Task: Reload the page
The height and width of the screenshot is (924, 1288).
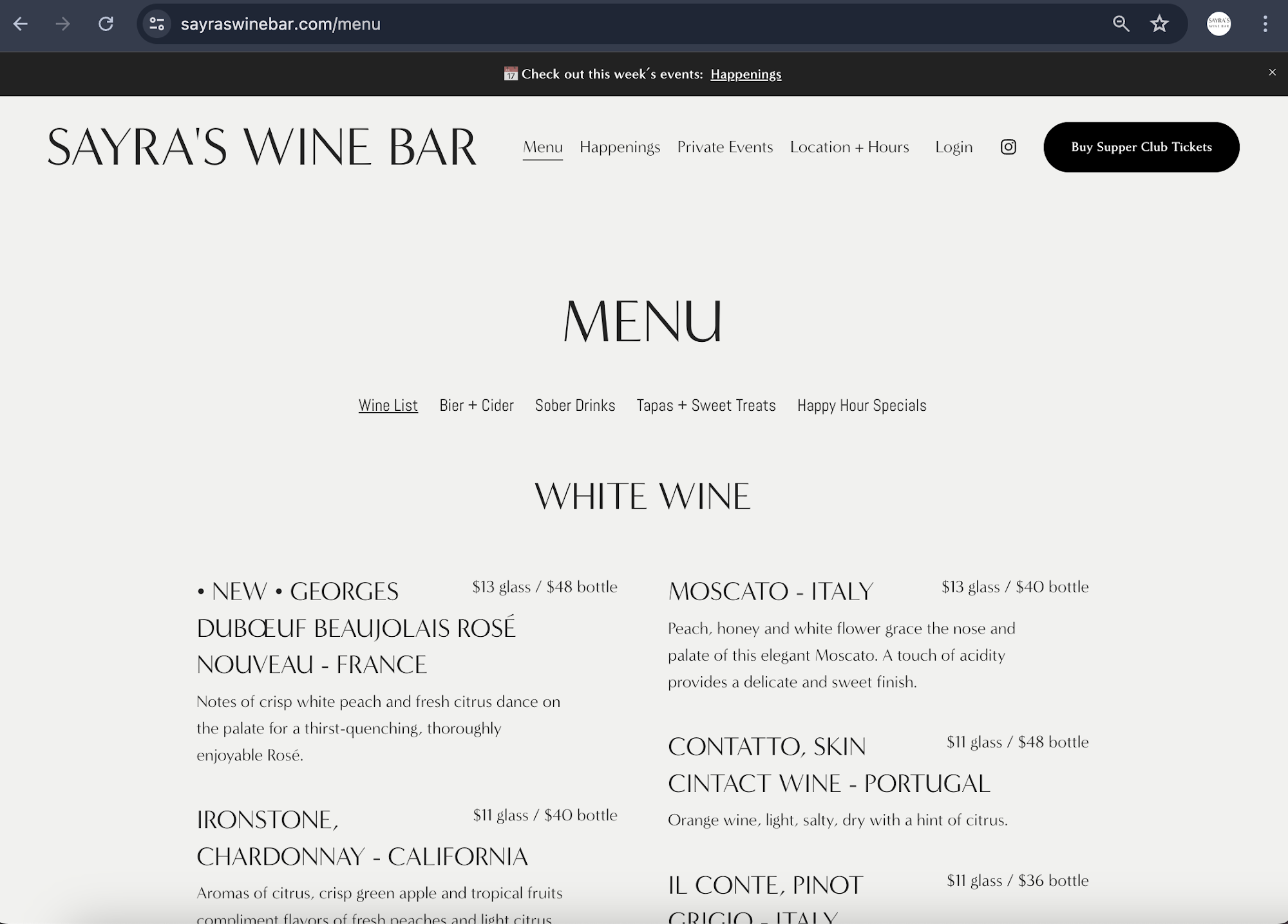Action: point(106,24)
